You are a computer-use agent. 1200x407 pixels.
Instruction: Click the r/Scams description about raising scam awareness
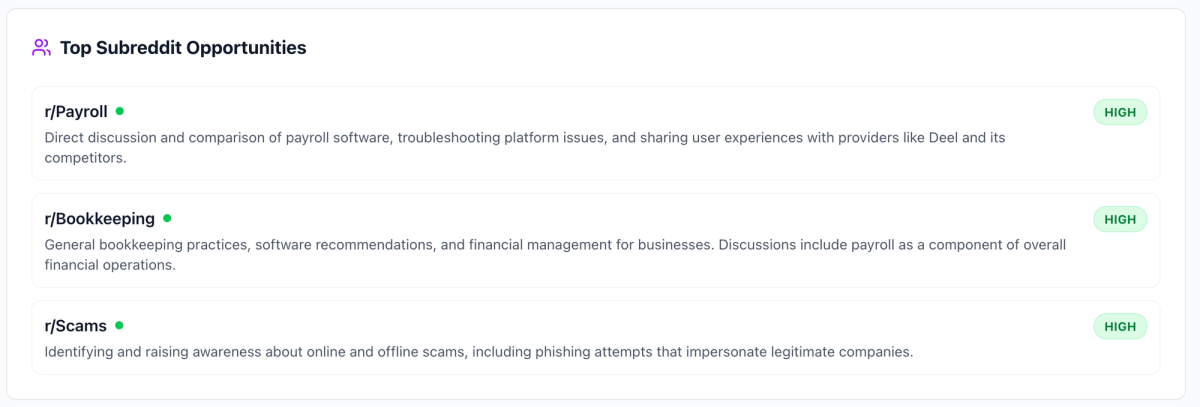click(x=478, y=352)
